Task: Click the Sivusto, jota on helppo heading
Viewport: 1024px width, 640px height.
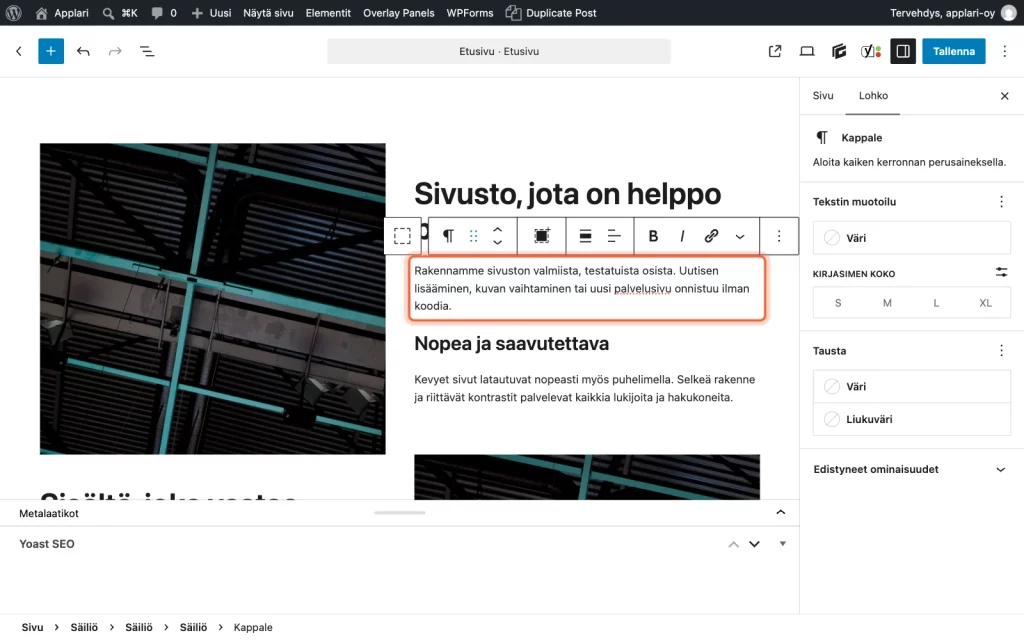Action: coord(568,194)
